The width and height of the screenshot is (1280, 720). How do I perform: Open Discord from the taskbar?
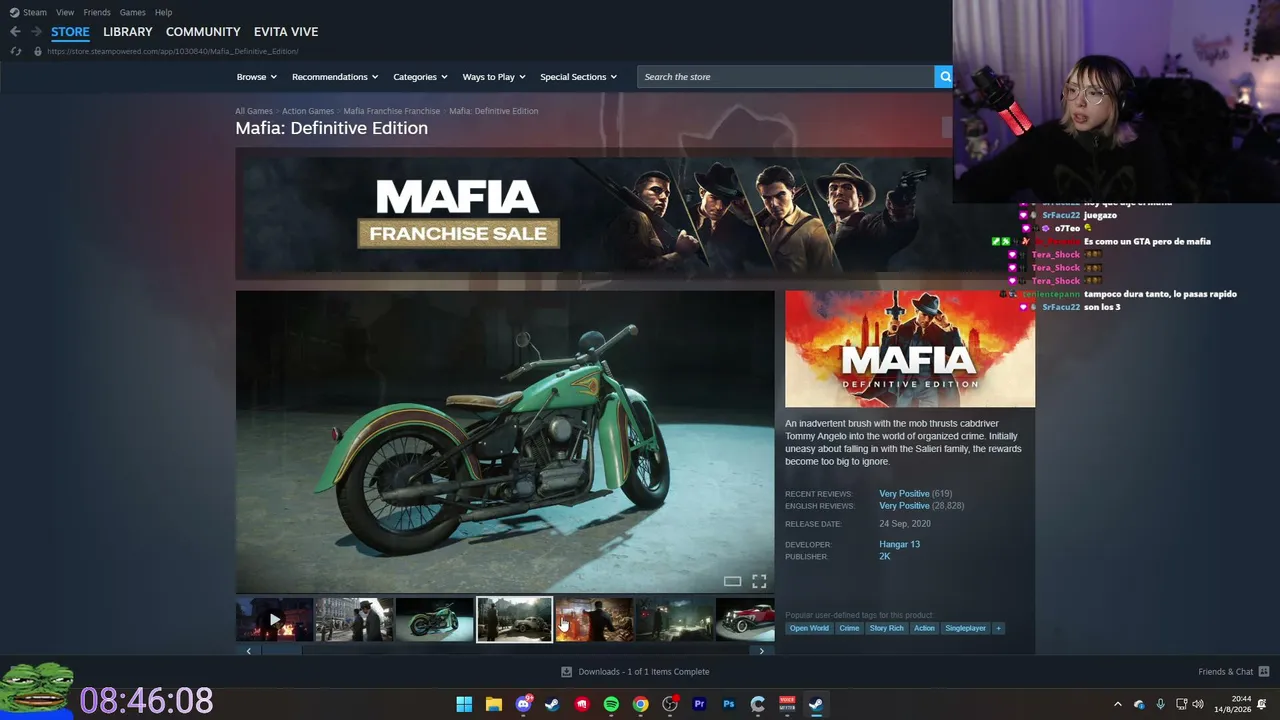pos(523,704)
